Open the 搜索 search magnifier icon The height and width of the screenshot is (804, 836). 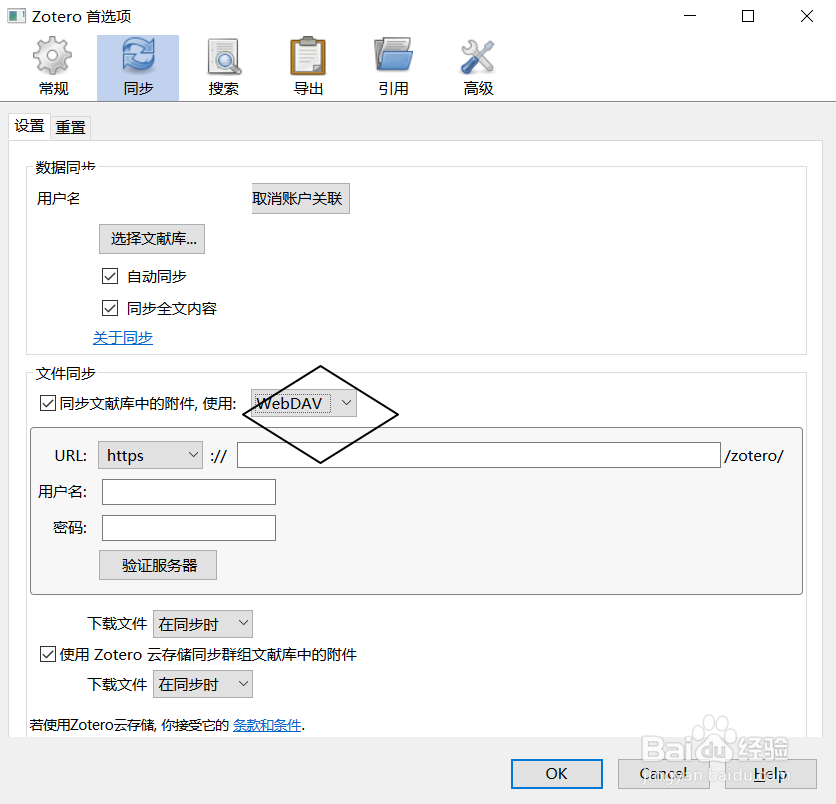pos(223,56)
